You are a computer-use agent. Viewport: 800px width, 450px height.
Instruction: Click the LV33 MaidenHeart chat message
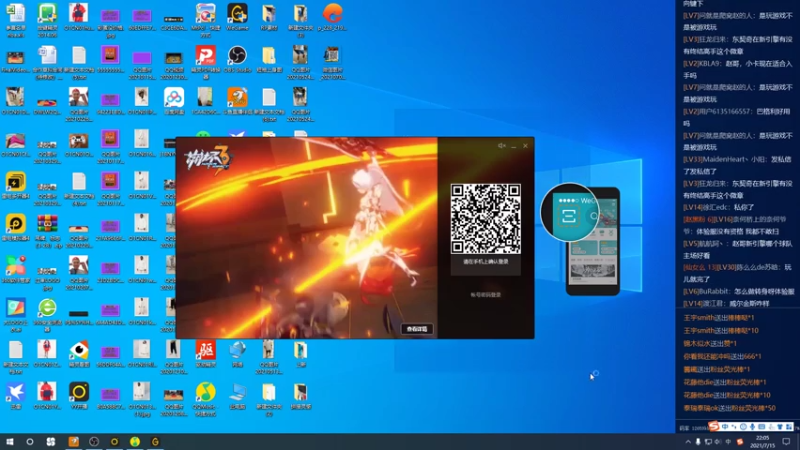click(x=738, y=165)
